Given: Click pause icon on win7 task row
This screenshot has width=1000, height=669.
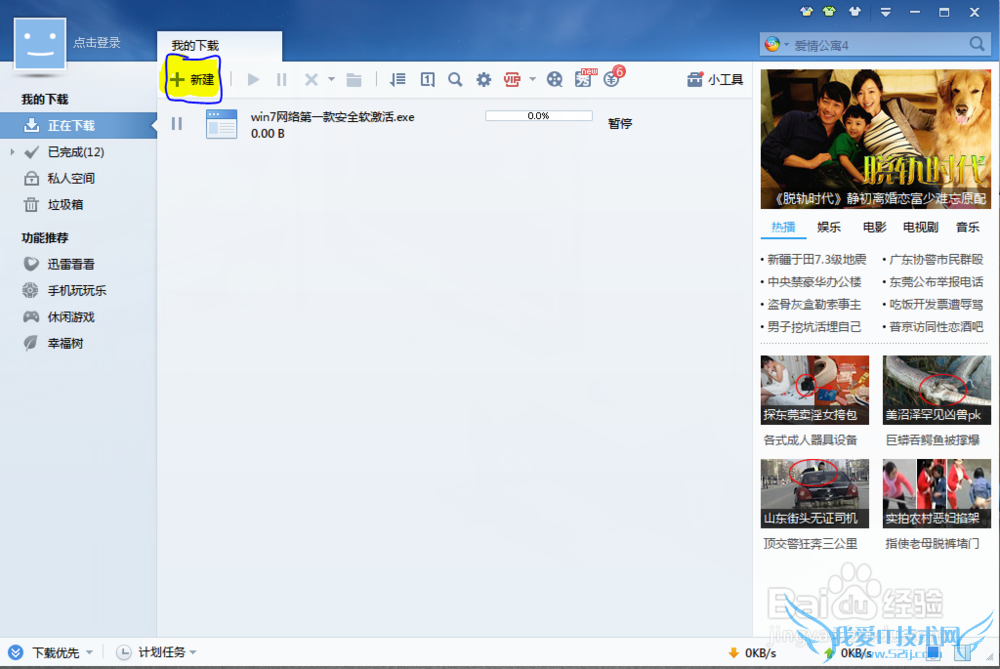Looking at the screenshot, I should 177,124.
